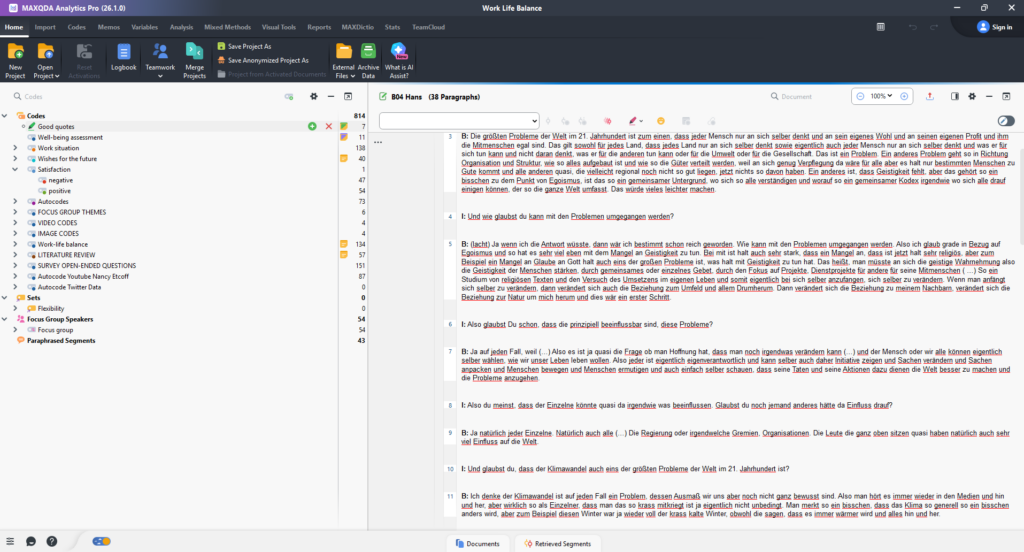Screen dimensions: 1024x552
Task: Expand the FOCUS GROUP THEMES code
Action: point(15,212)
